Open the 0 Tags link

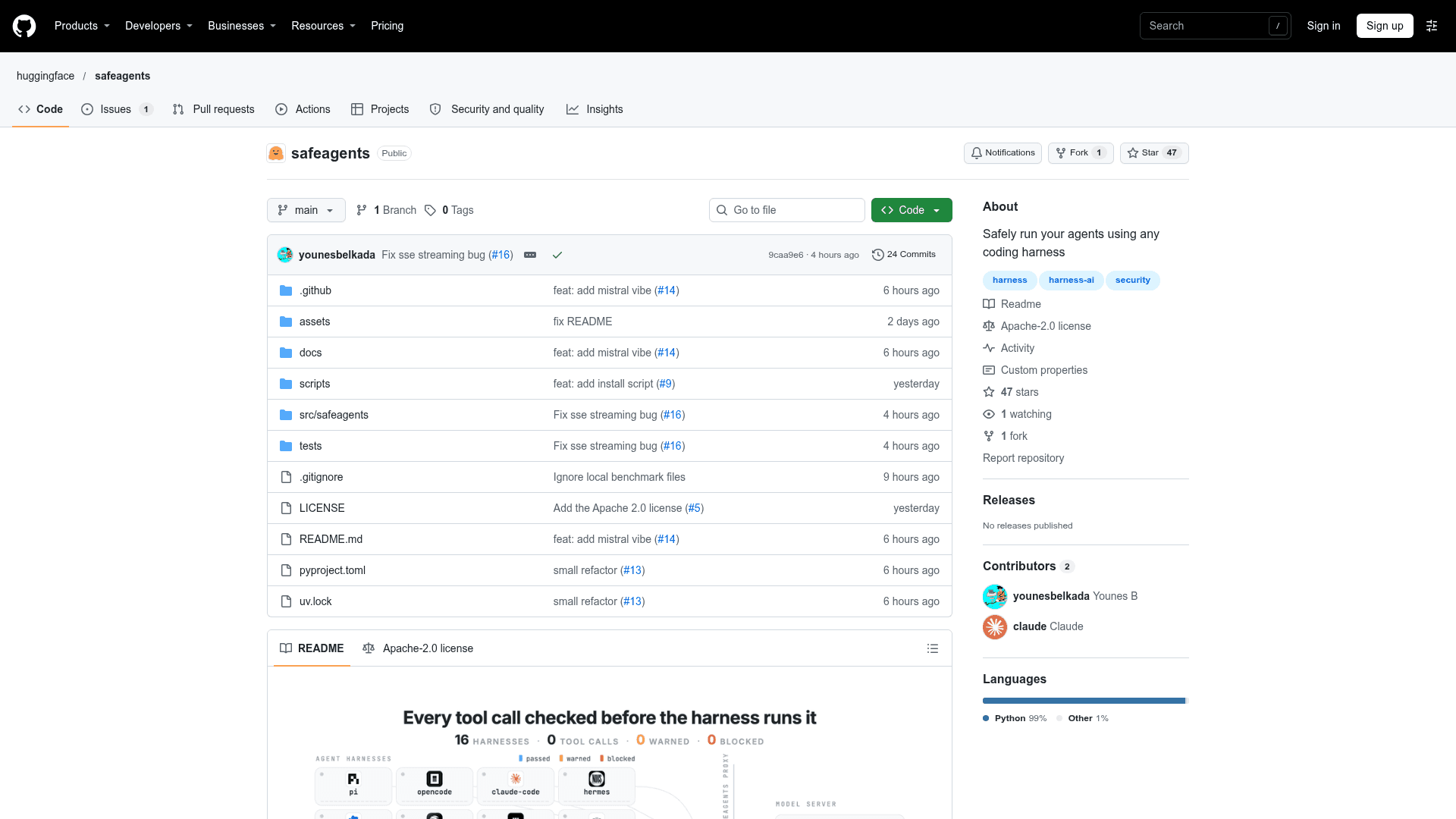pos(449,210)
